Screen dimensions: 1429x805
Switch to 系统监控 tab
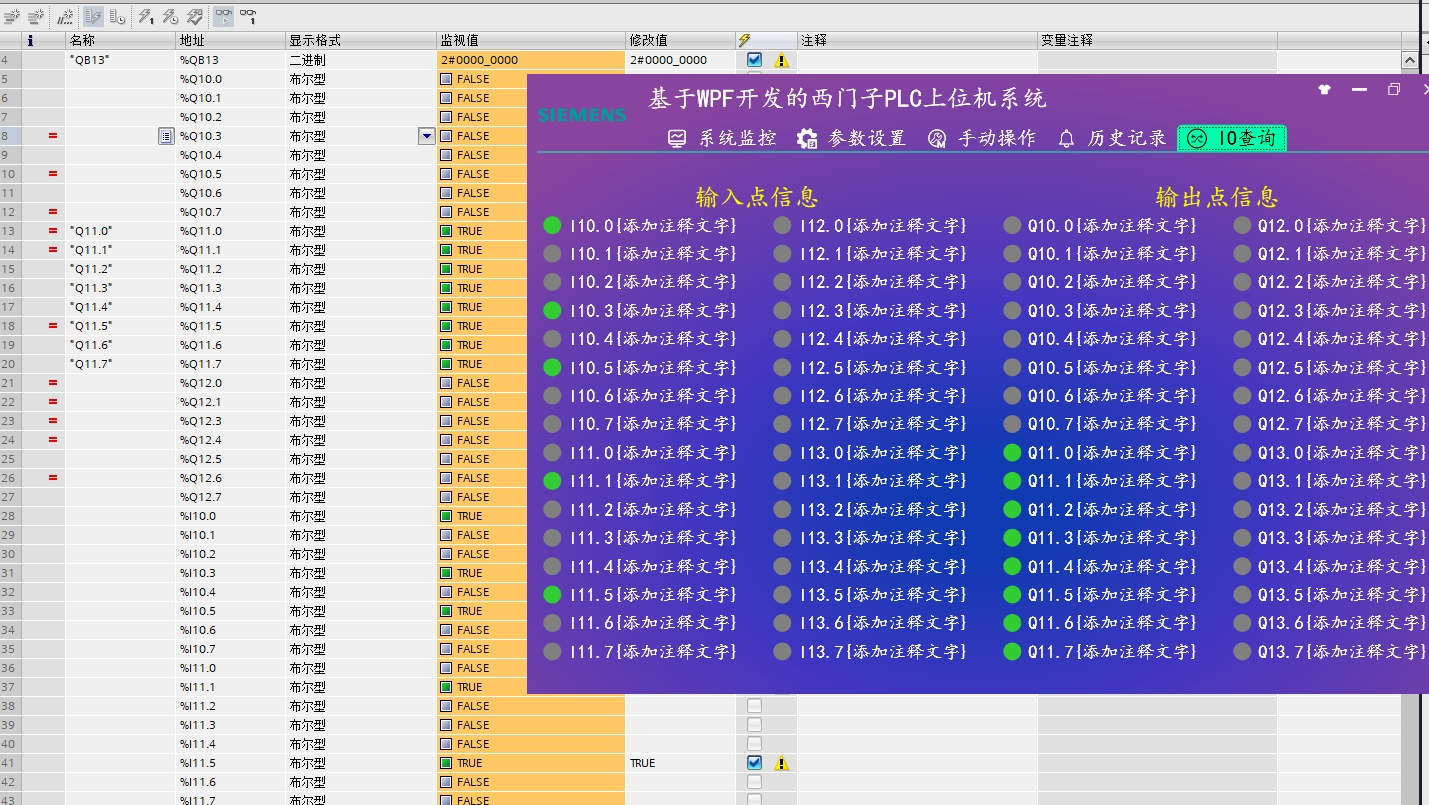click(x=722, y=139)
